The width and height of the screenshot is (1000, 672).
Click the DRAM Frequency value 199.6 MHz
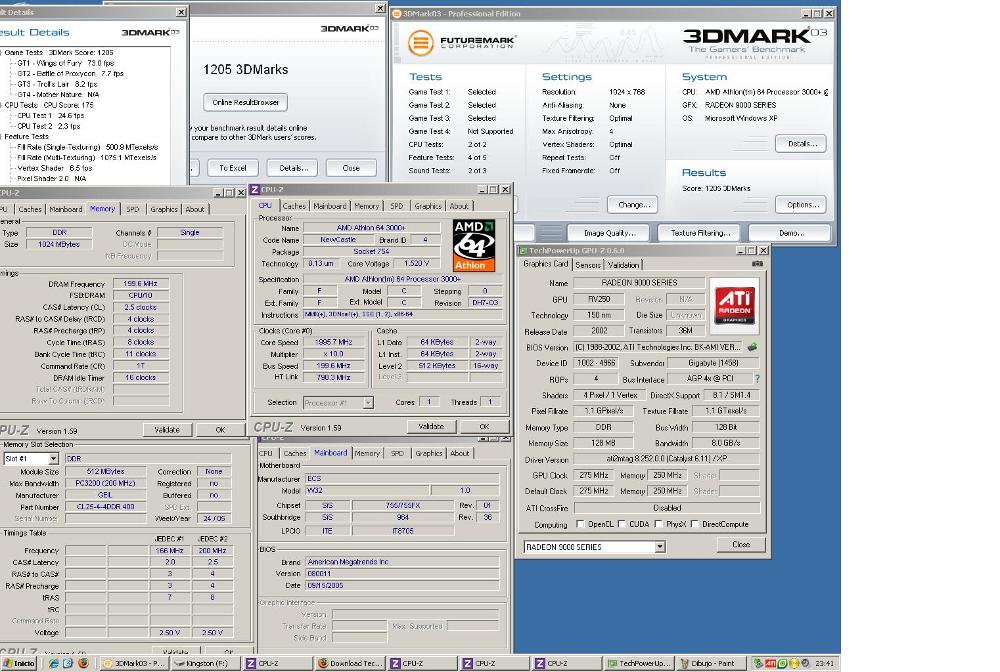click(140, 284)
